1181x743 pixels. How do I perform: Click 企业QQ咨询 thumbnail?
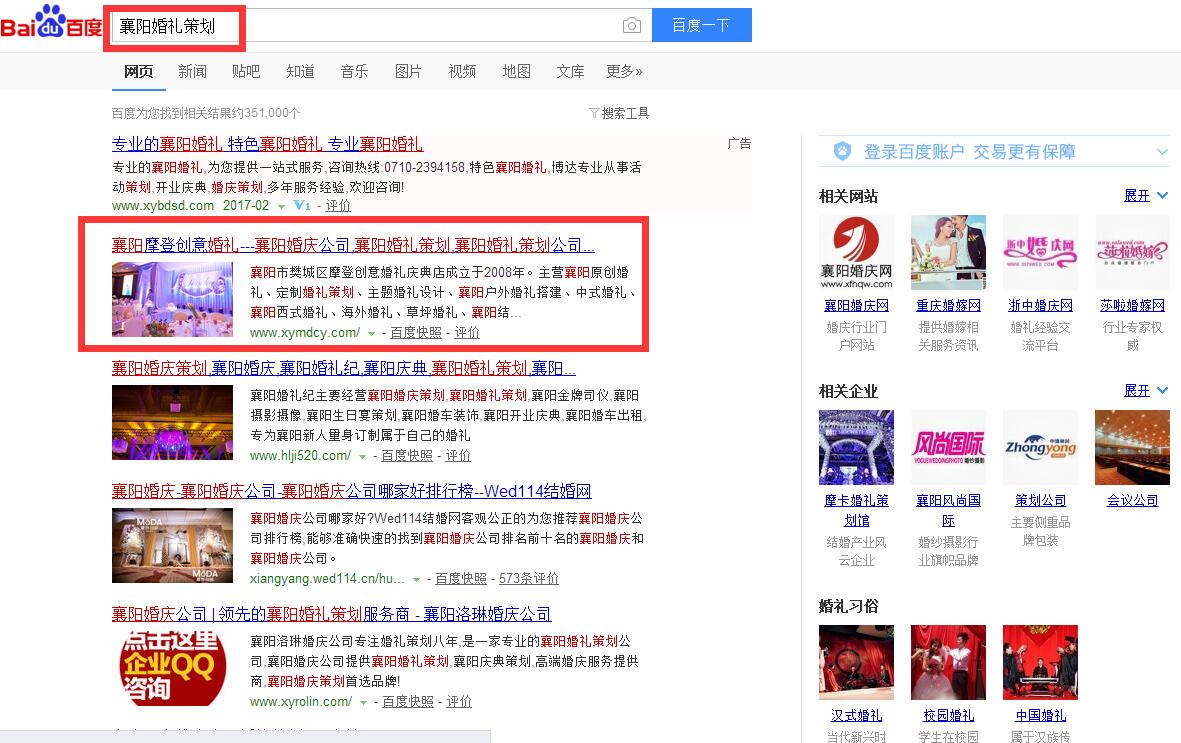tap(172, 668)
